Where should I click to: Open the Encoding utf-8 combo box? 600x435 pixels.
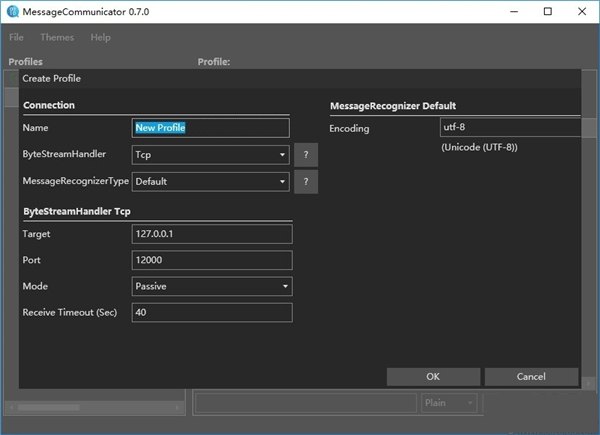510,128
